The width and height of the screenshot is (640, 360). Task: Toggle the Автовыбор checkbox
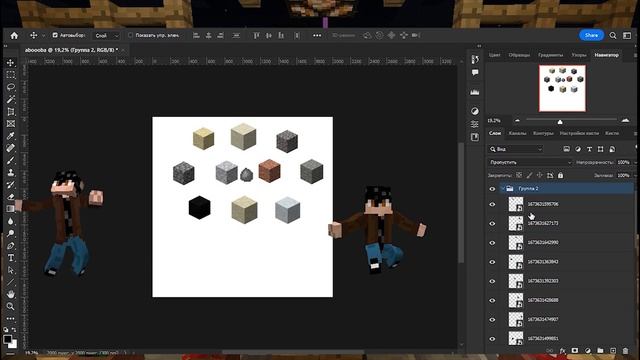click(x=55, y=36)
